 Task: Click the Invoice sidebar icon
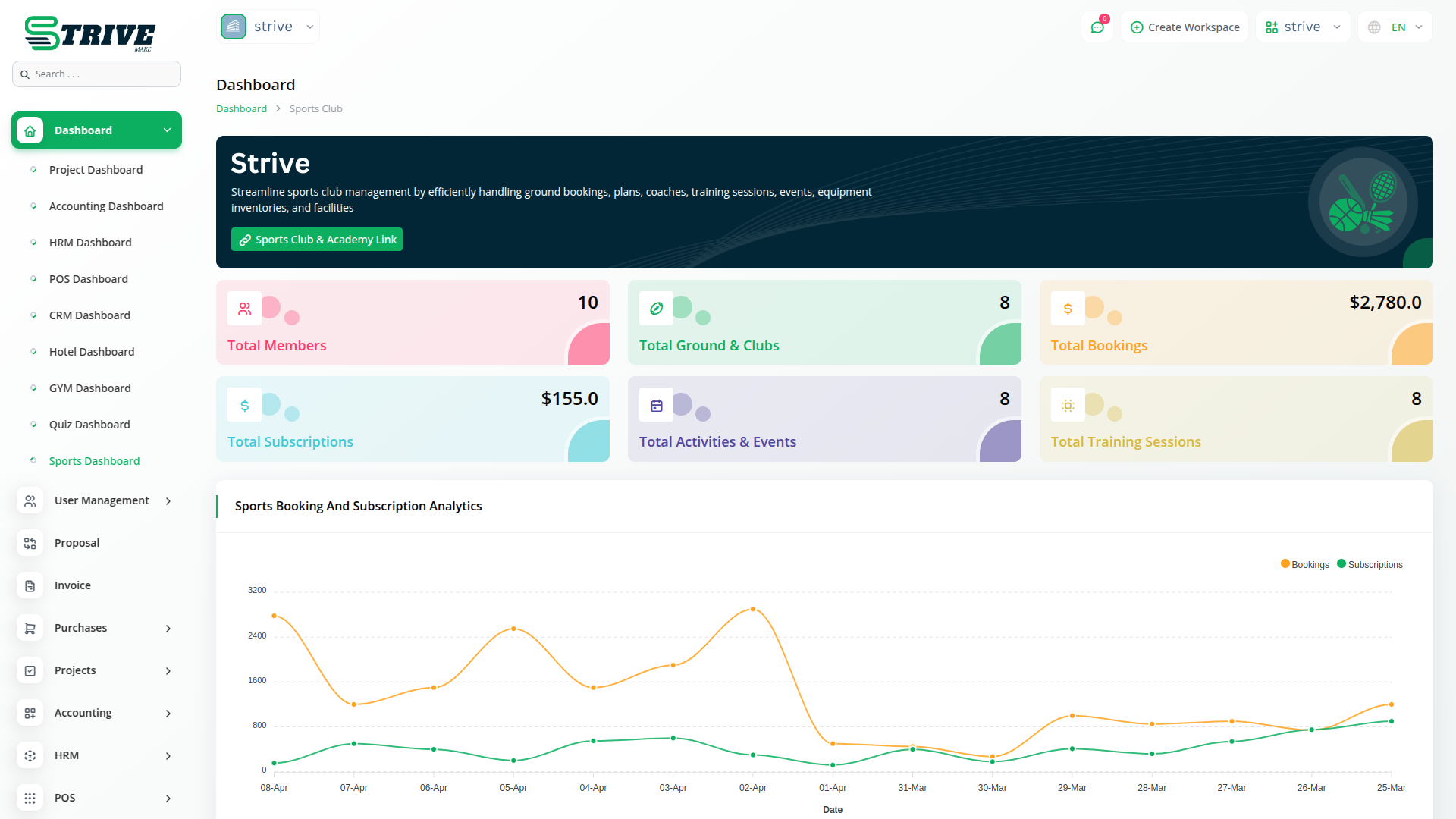coord(30,585)
